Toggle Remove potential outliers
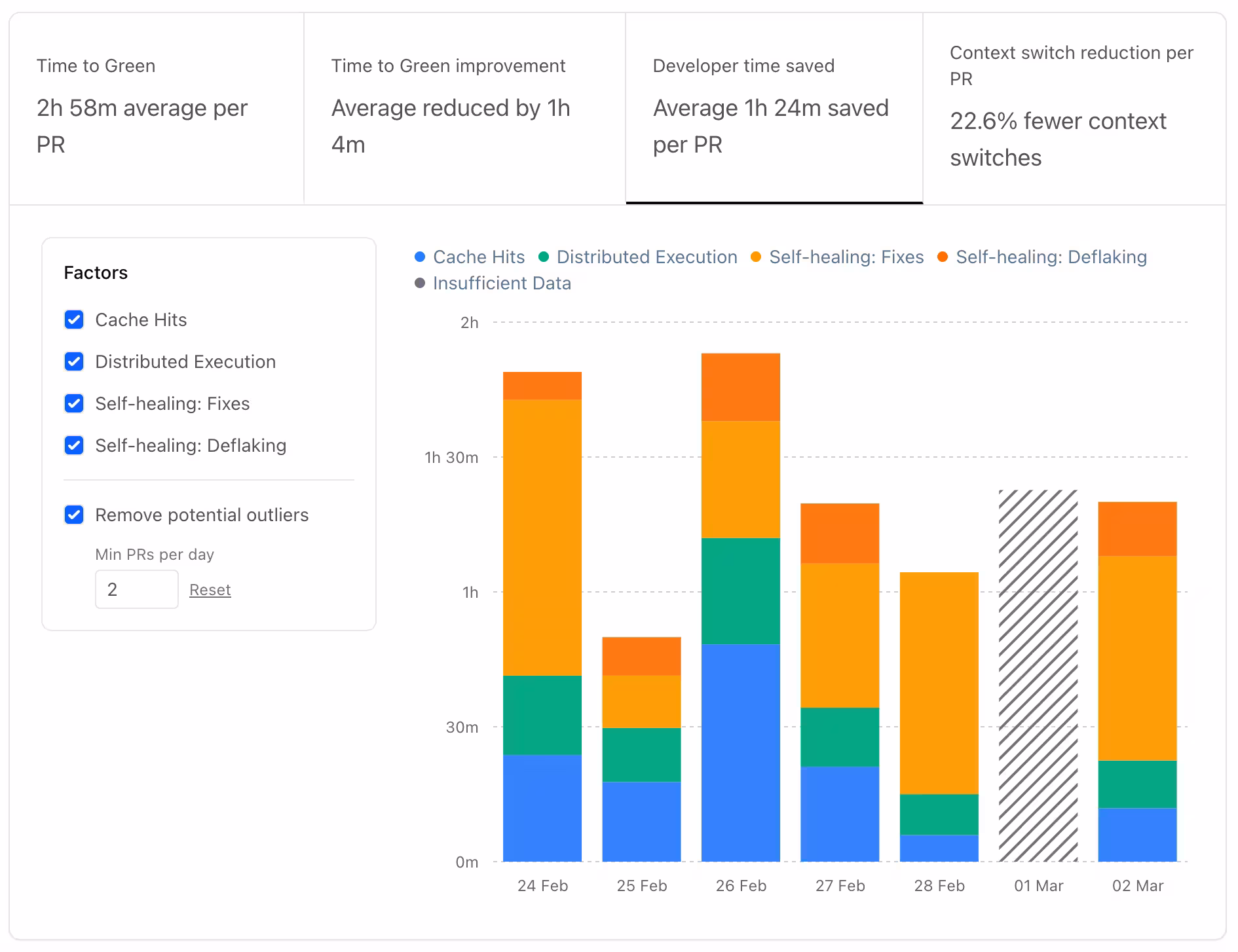The width and height of the screenshot is (1238, 952). pos(73,515)
